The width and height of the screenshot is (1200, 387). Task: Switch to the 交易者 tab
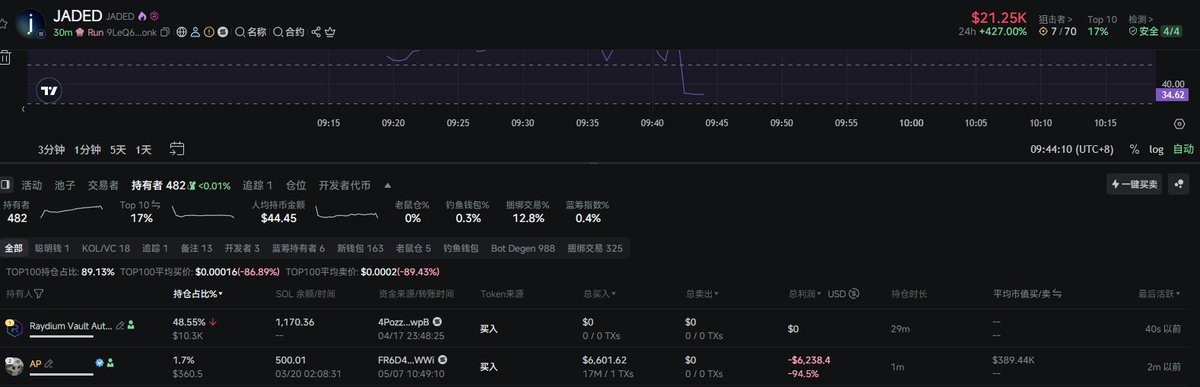[103, 185]
